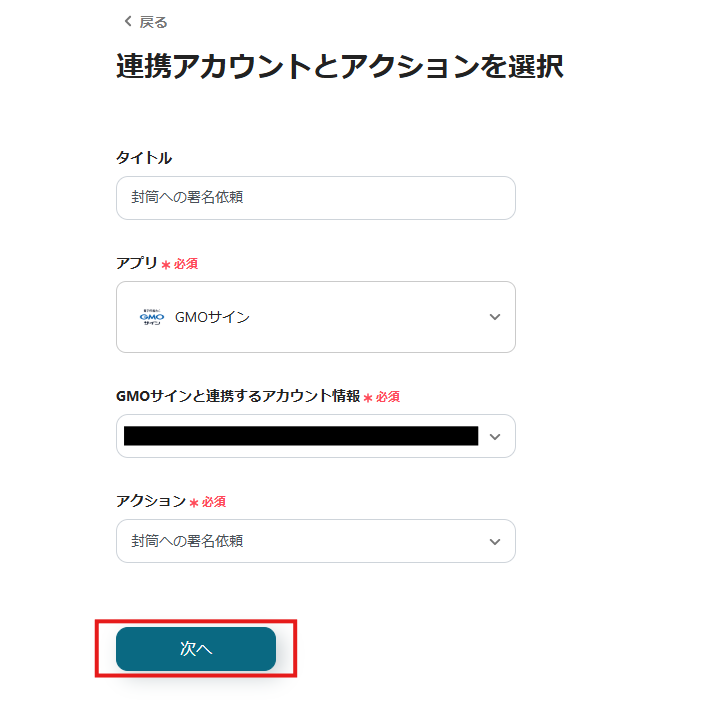Click the 封筒への署名依頼 text in title box

pyautogui.click(x=188, y=198)
